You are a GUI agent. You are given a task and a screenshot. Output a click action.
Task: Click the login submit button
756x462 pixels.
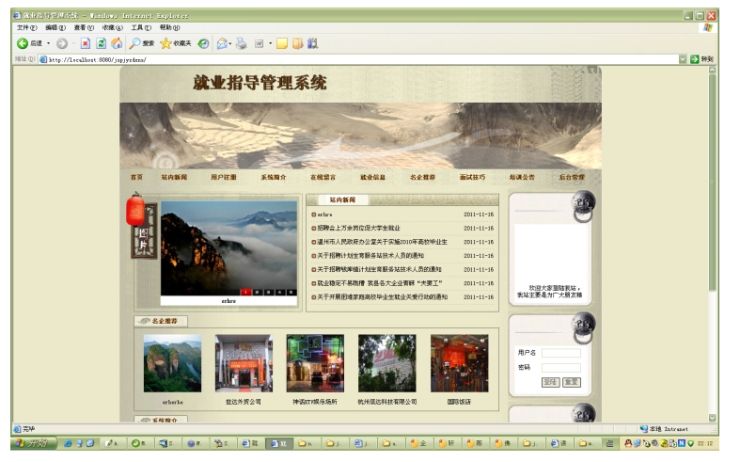[x=550, y=382]
